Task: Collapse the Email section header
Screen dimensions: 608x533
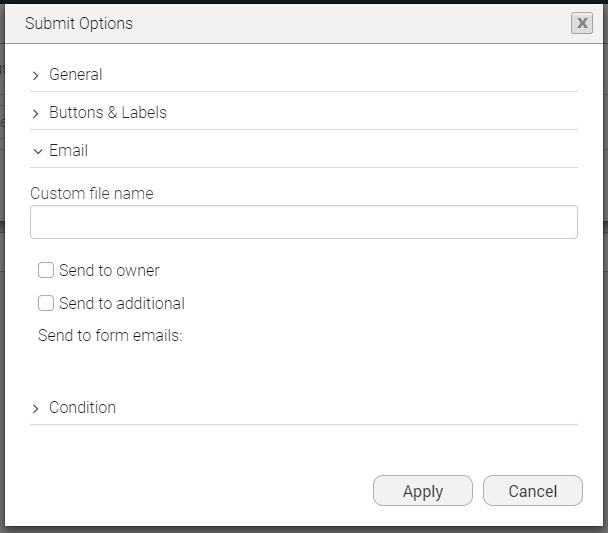Action: pos(68,150)
